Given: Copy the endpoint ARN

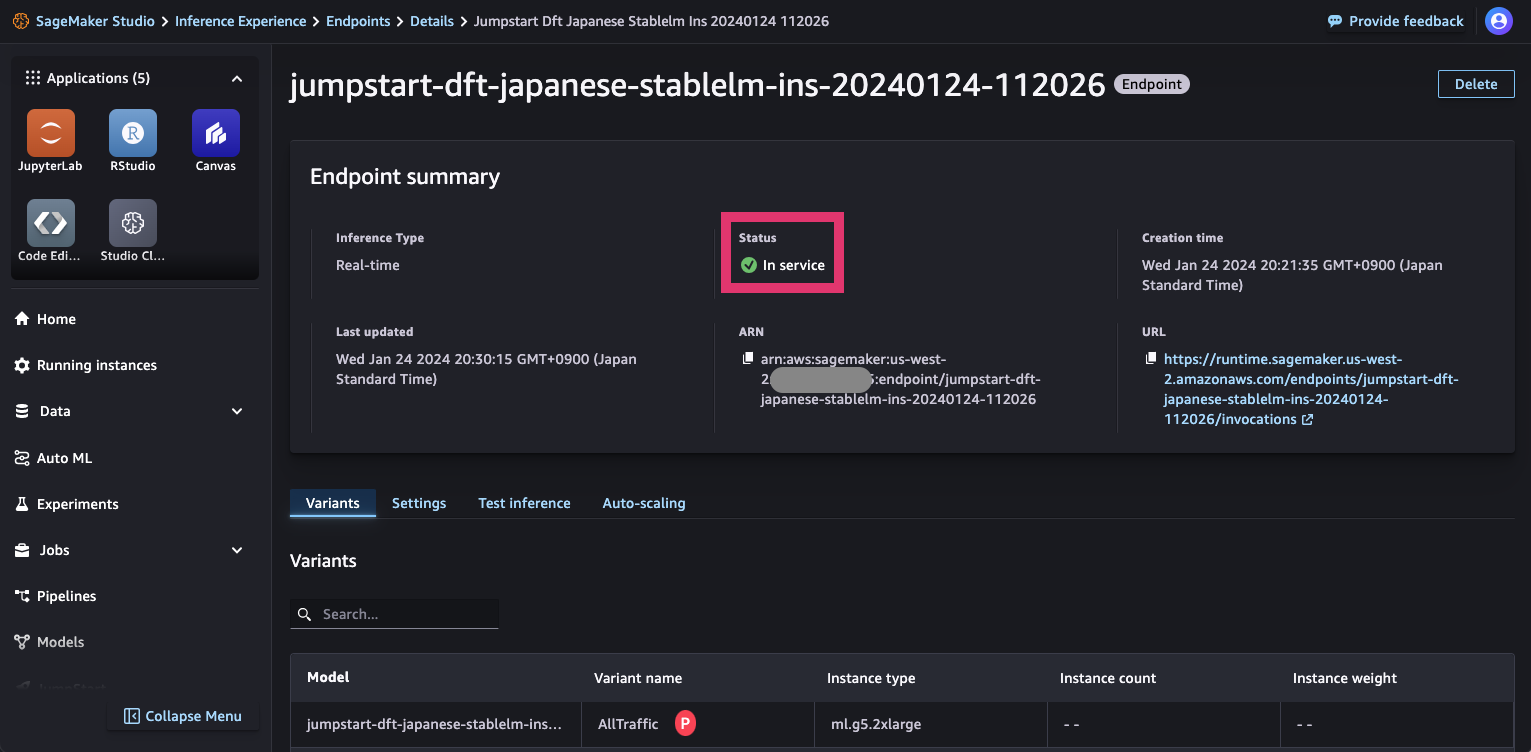Looking at the screenshot, I should pyautogui.click(x=746, y=357).
